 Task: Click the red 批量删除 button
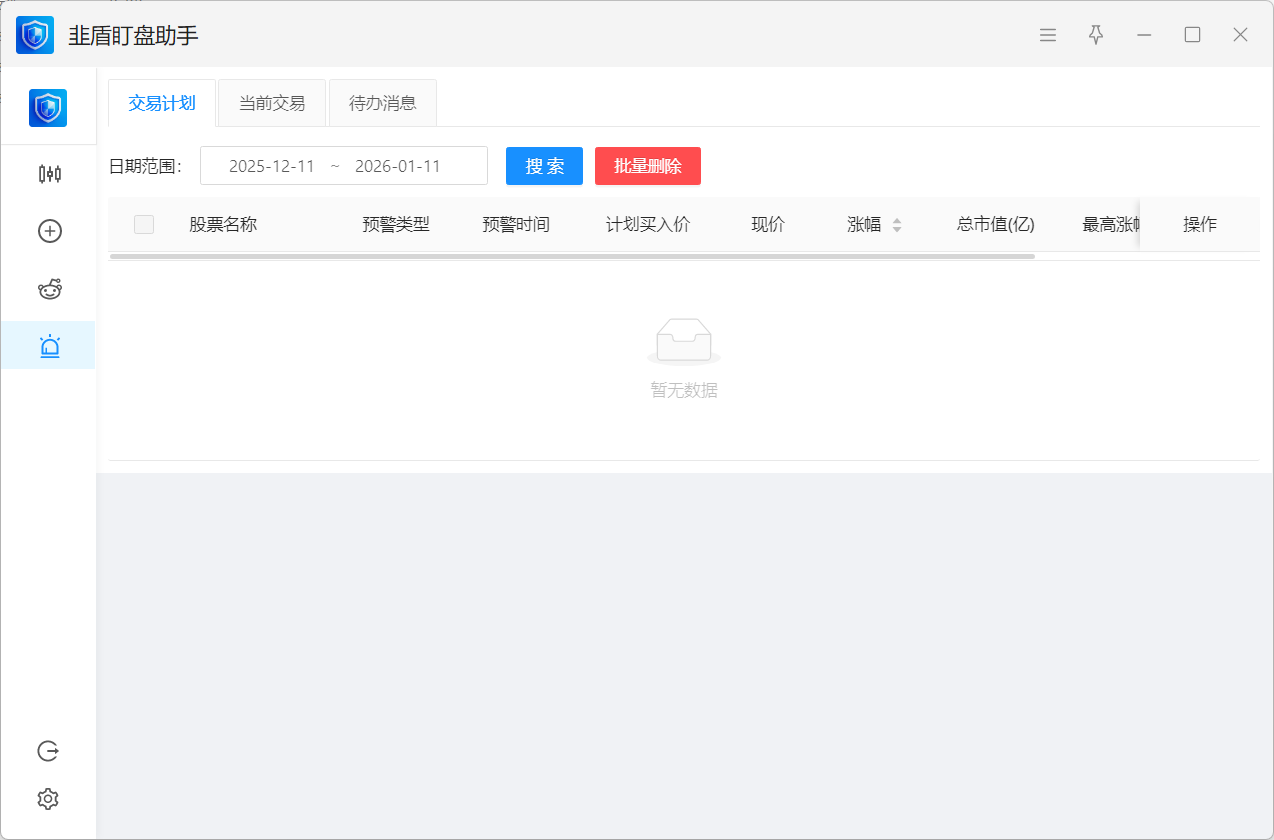[647, 166]
